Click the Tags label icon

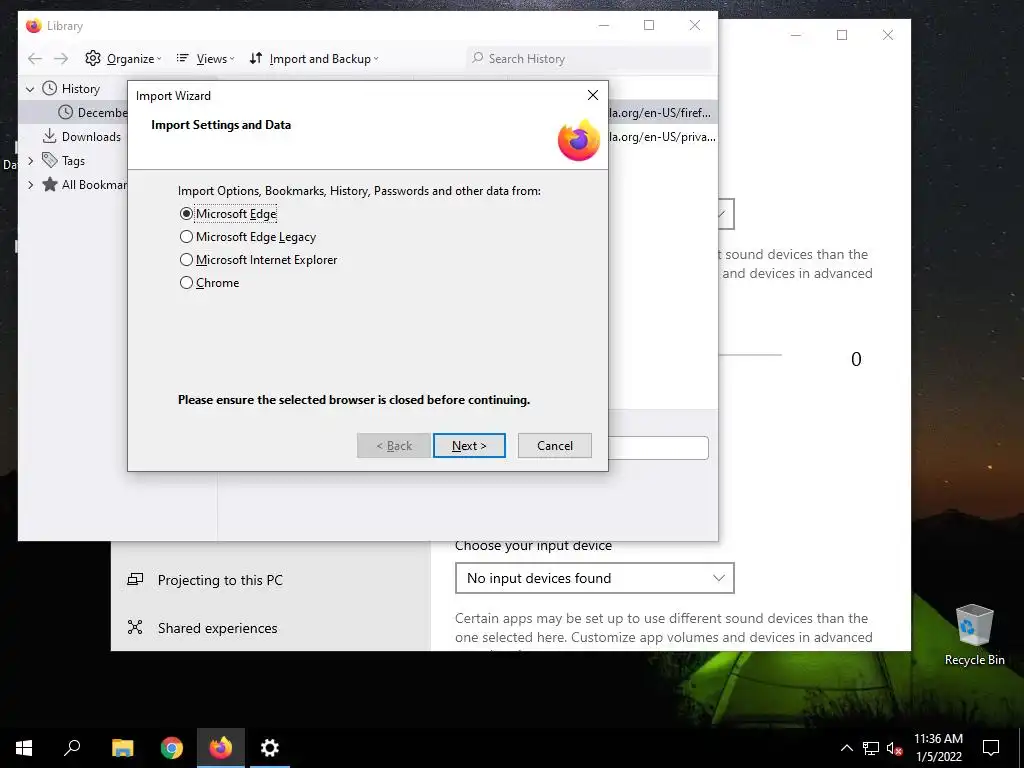(x=50, y=160)
